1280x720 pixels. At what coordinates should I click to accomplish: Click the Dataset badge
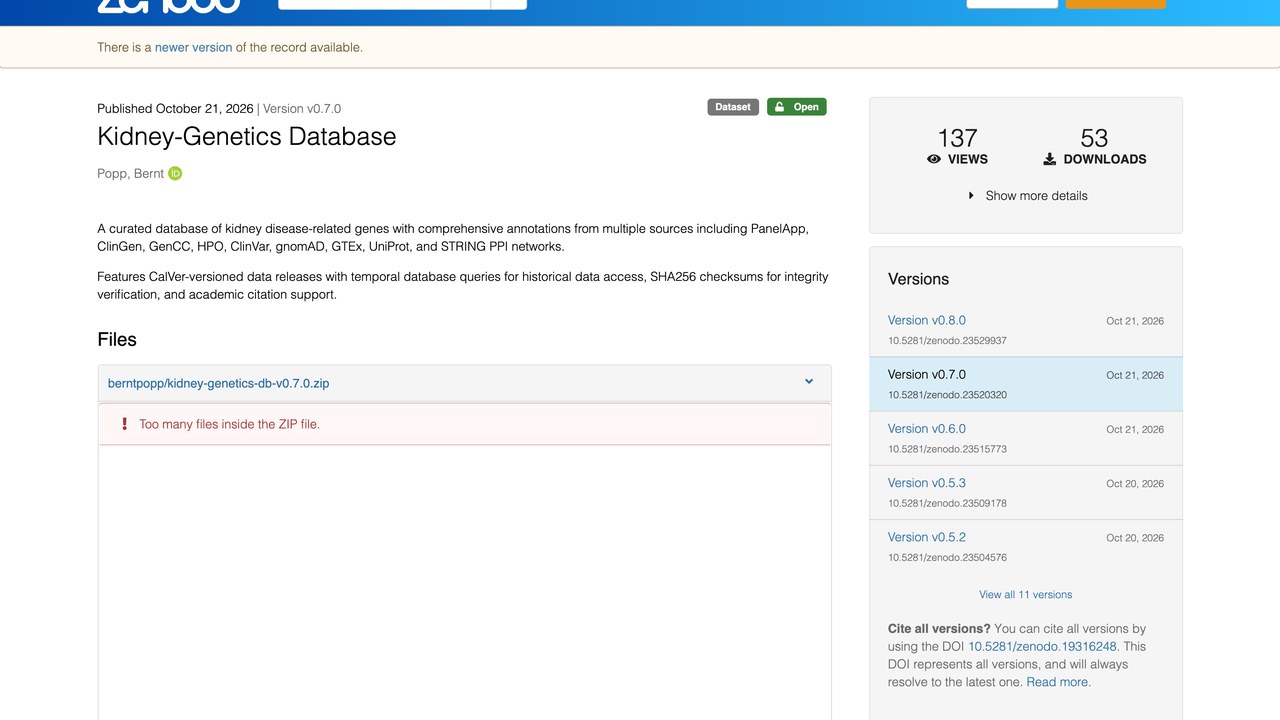pyautogui.click(x=733, y=107)
